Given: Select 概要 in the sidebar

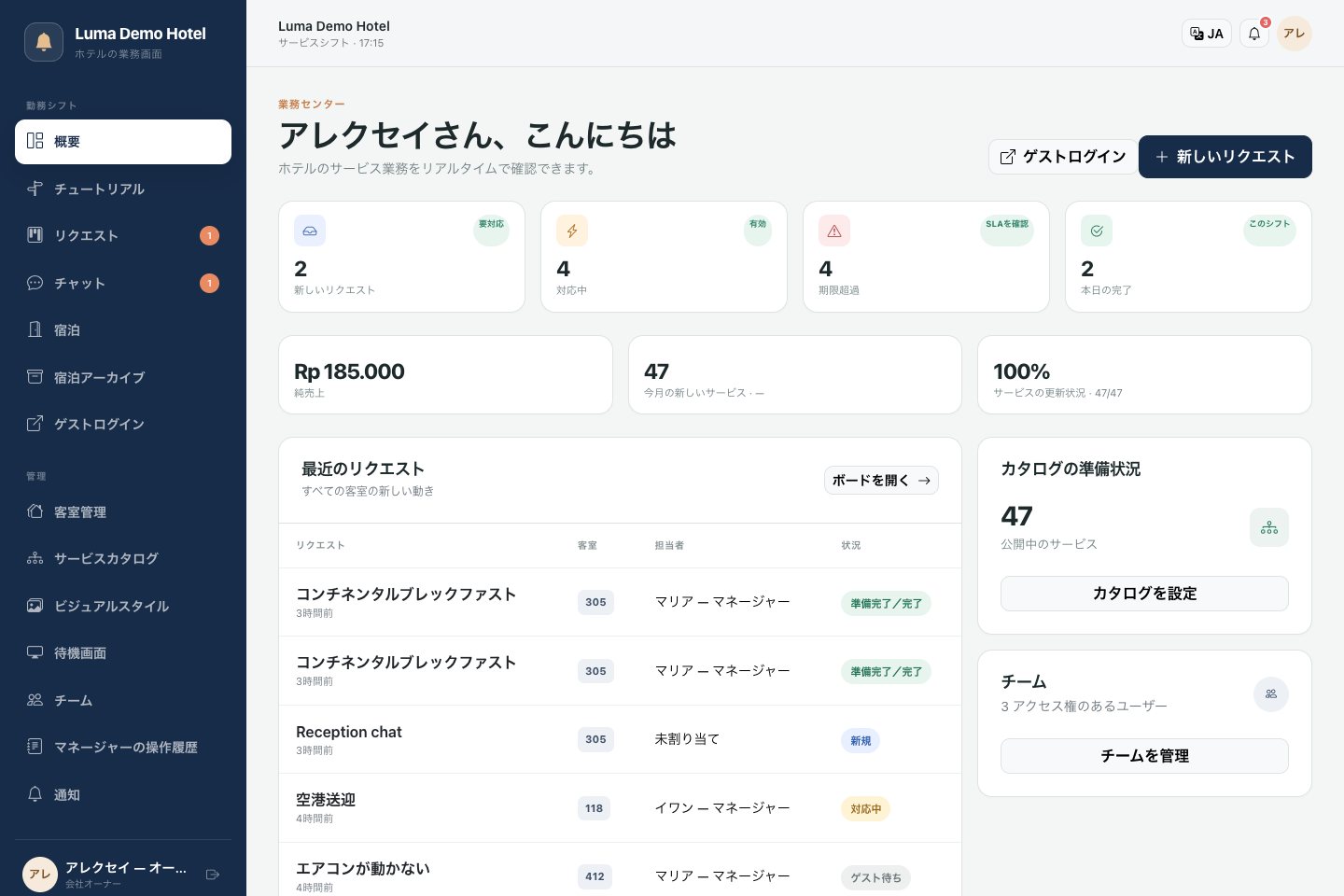Looking at the screenshot, I should tap(123, 142).
